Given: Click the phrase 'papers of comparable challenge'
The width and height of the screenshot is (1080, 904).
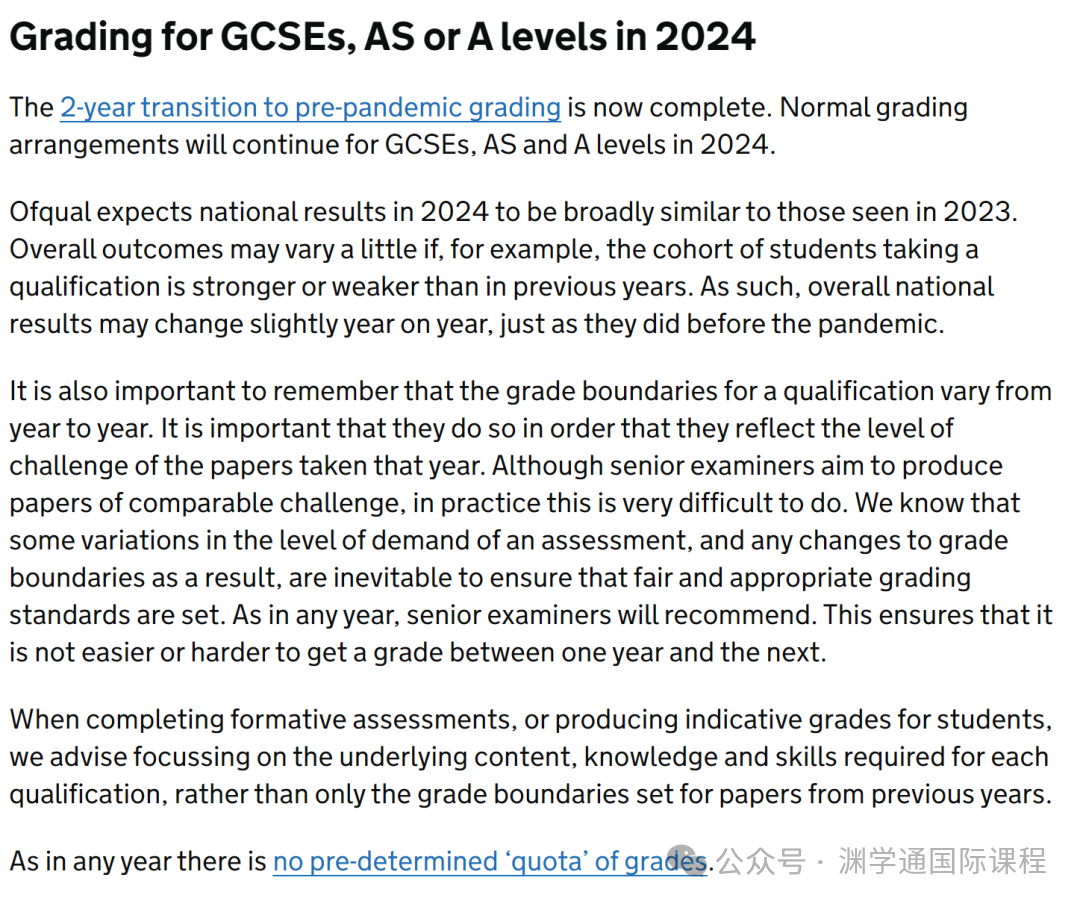Looking at the screenshot, I should click(204, 503).
